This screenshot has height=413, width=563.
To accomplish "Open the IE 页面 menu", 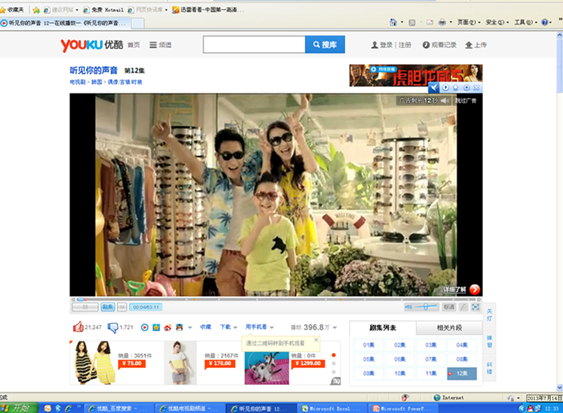I will coord(469,22).
